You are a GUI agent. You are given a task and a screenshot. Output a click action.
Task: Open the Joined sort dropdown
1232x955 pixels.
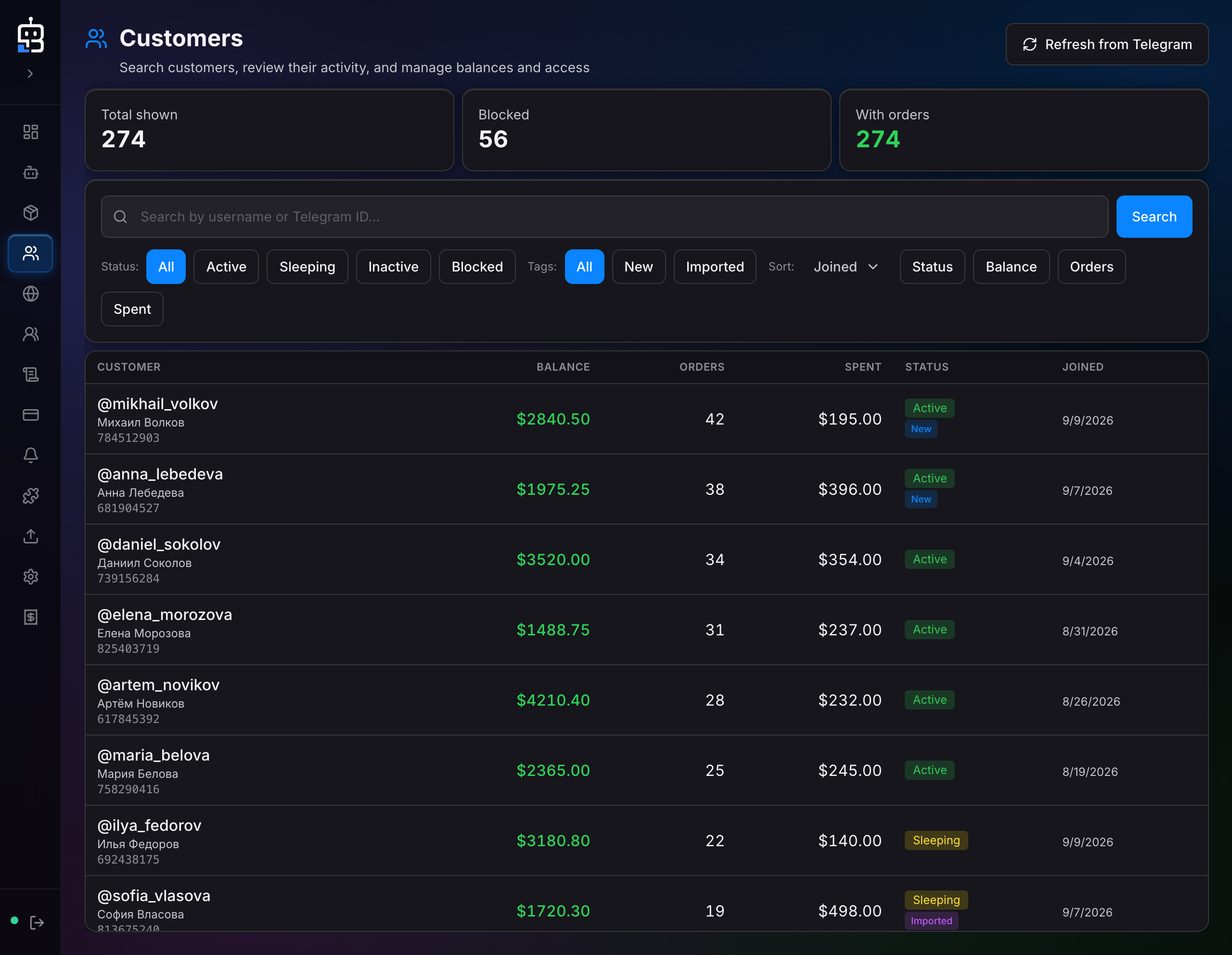[846, 267]
